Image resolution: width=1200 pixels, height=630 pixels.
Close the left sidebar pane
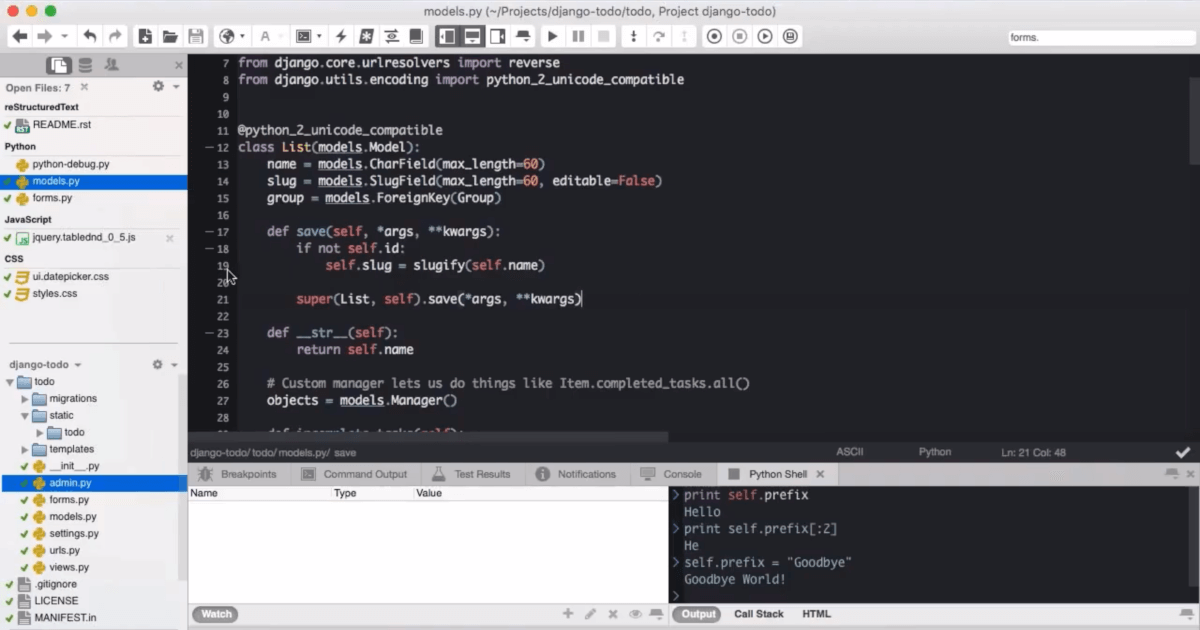[179, 65]
